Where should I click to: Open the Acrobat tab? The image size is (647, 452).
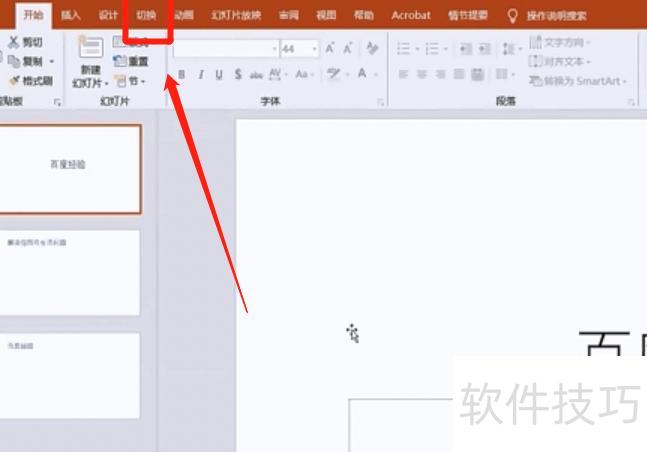(411, 15)
